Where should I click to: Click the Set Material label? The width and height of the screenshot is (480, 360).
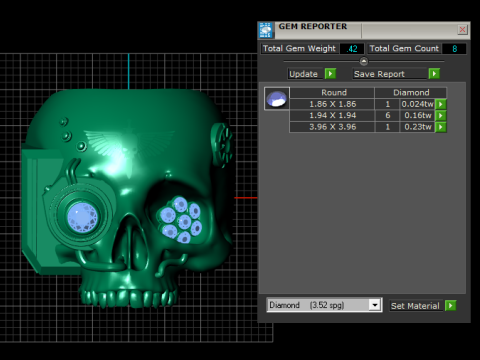[x=415, y=306]
